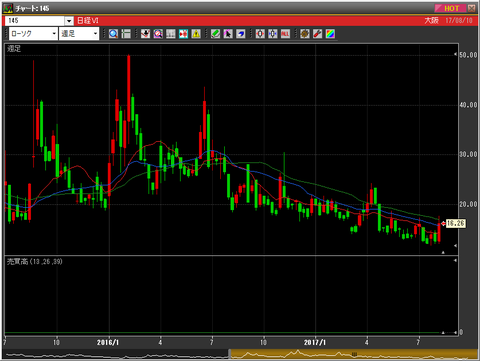This screenshot has height=361, width=480.
Task: Click the cyan icon with red arrows
Action: pyautogui.click(x=183, y=34)
